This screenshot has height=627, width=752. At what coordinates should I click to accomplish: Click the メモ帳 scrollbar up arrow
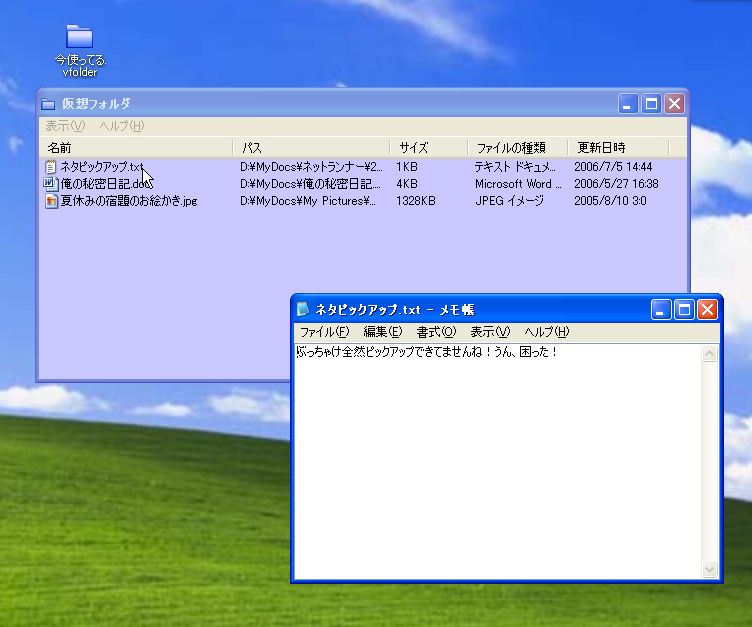(x=710, y=354)
